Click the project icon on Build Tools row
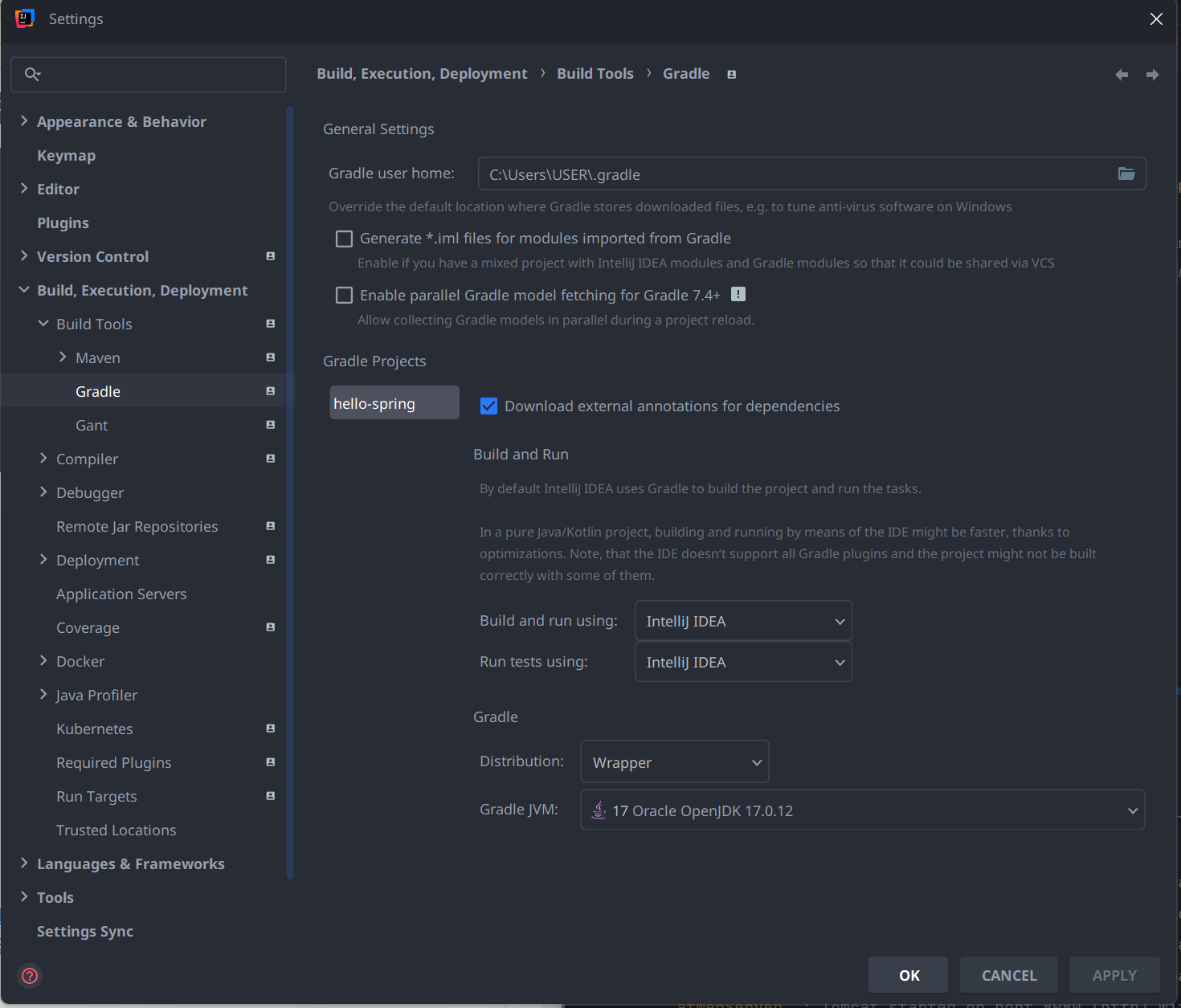The image size is (1181, 1008). pos(271,324)
